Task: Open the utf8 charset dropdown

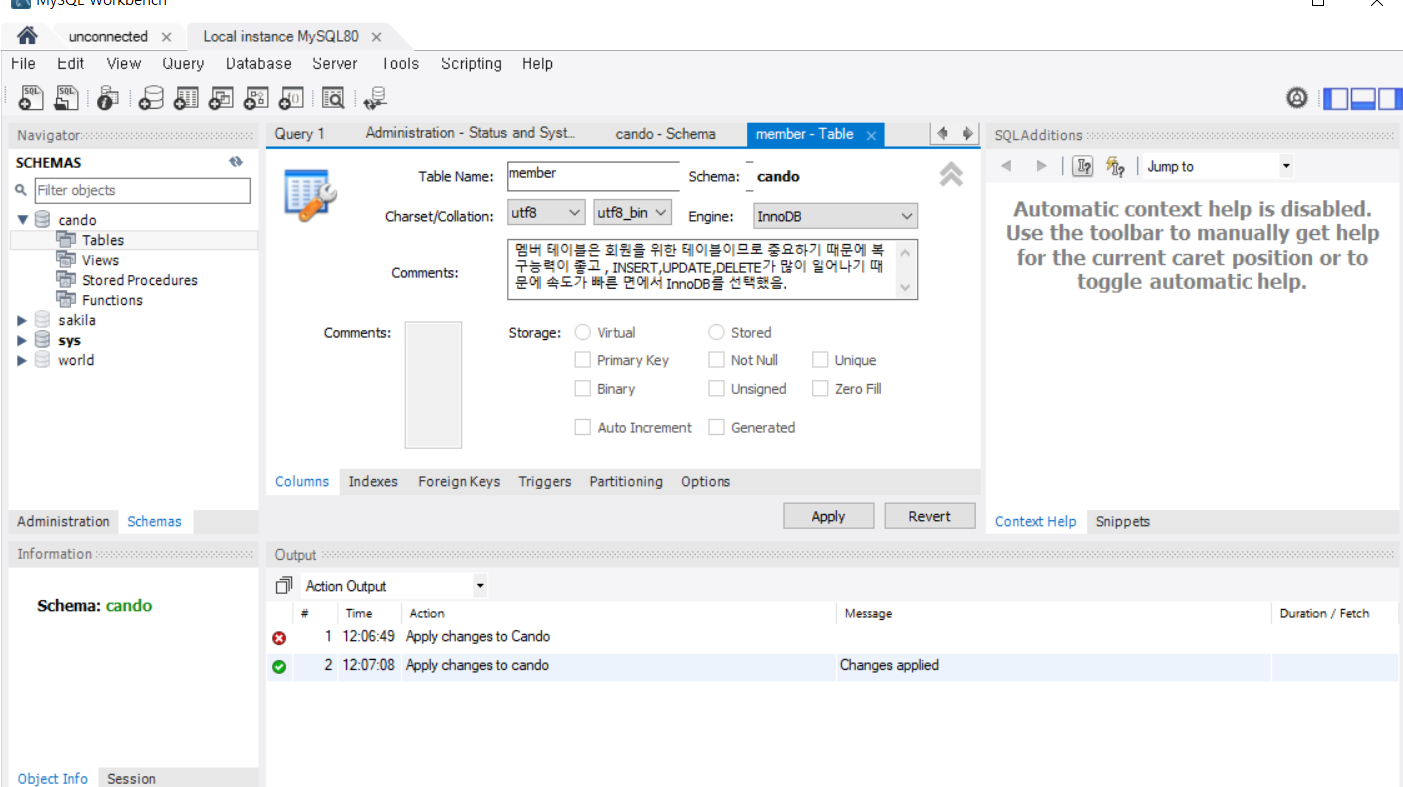Action: (x=546, y=213)
